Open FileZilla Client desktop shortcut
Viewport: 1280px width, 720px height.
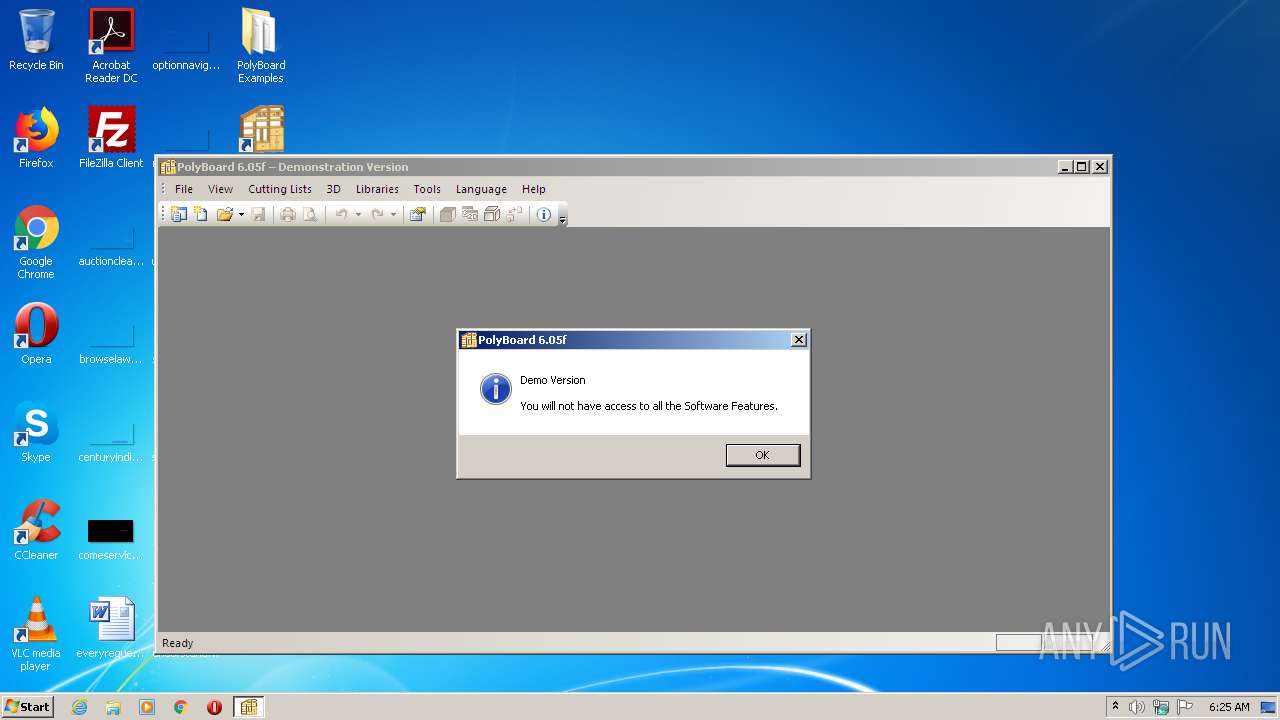pos(111,138)
